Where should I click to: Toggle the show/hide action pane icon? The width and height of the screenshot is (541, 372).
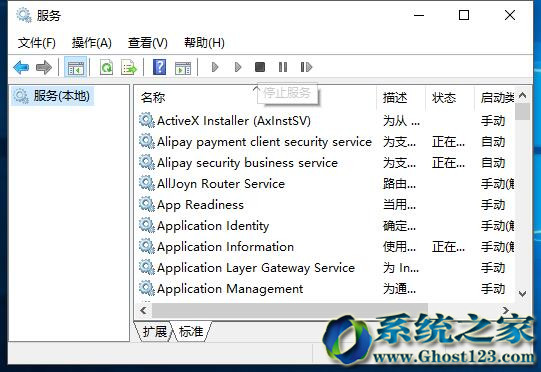coord(183,68)
